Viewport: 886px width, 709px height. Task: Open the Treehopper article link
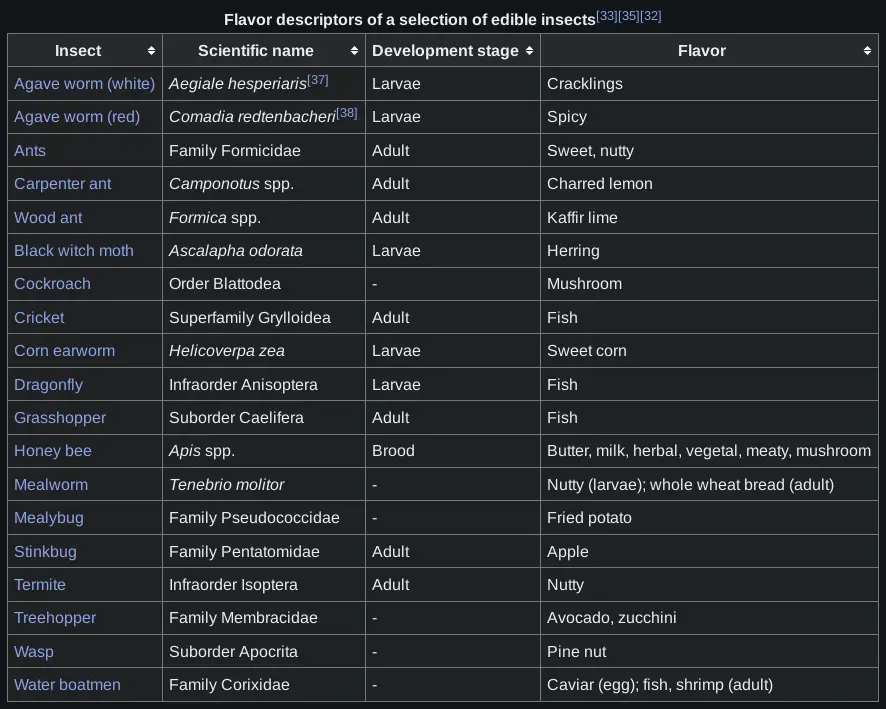click(55, 618)
